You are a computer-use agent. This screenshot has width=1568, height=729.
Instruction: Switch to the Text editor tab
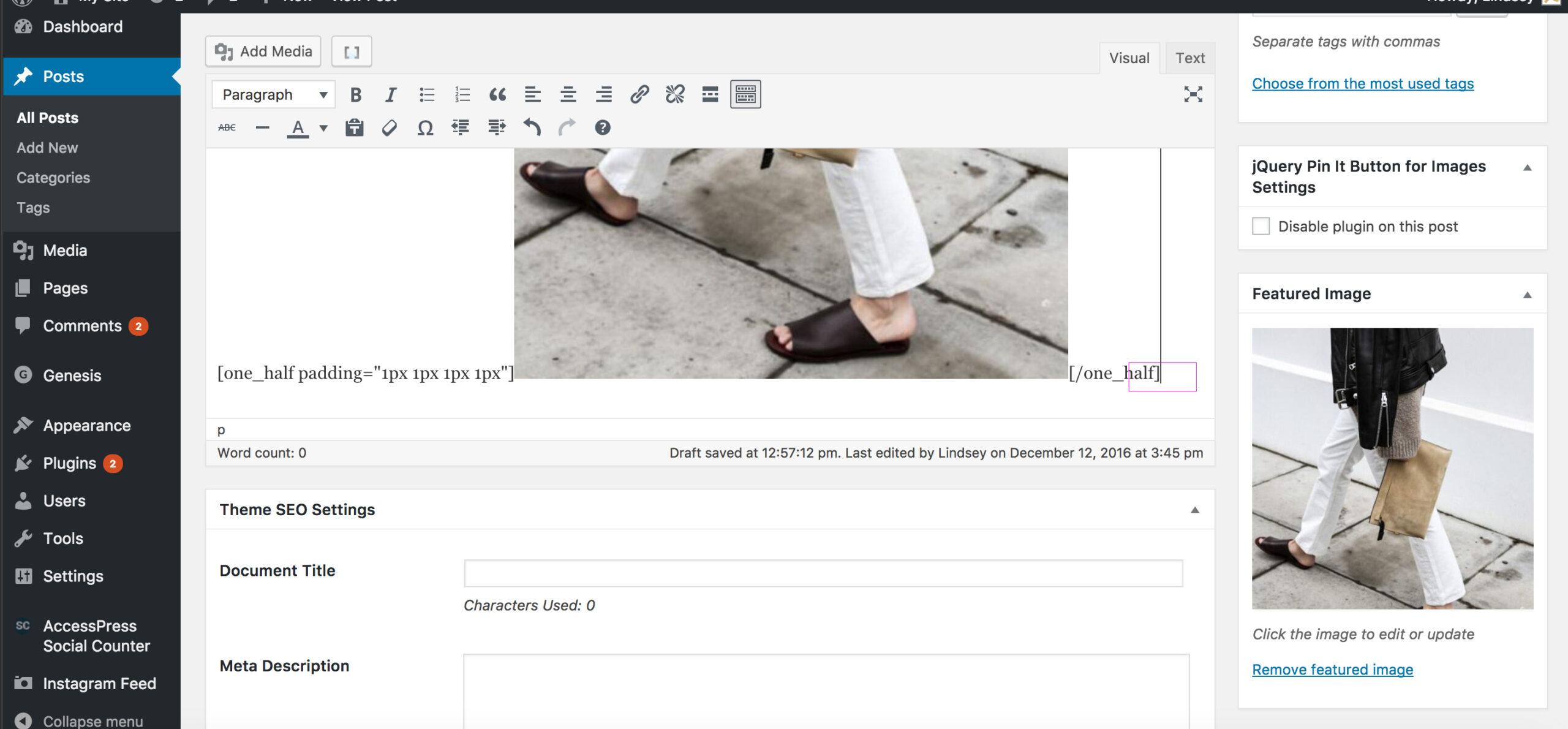[x=1190, y=58]
